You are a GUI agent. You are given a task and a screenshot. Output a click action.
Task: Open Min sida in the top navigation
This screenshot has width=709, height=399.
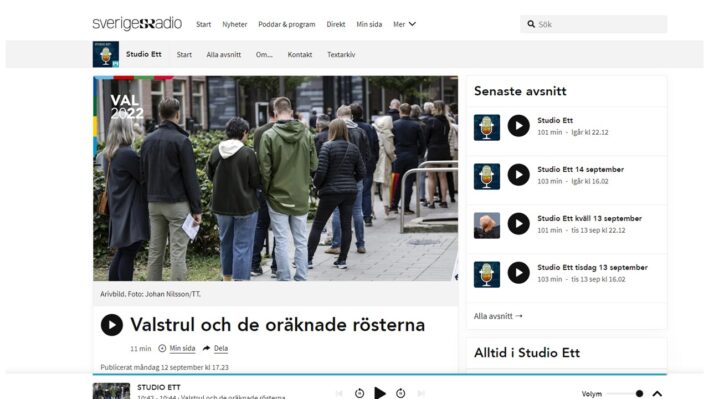(x=369, y=24)
